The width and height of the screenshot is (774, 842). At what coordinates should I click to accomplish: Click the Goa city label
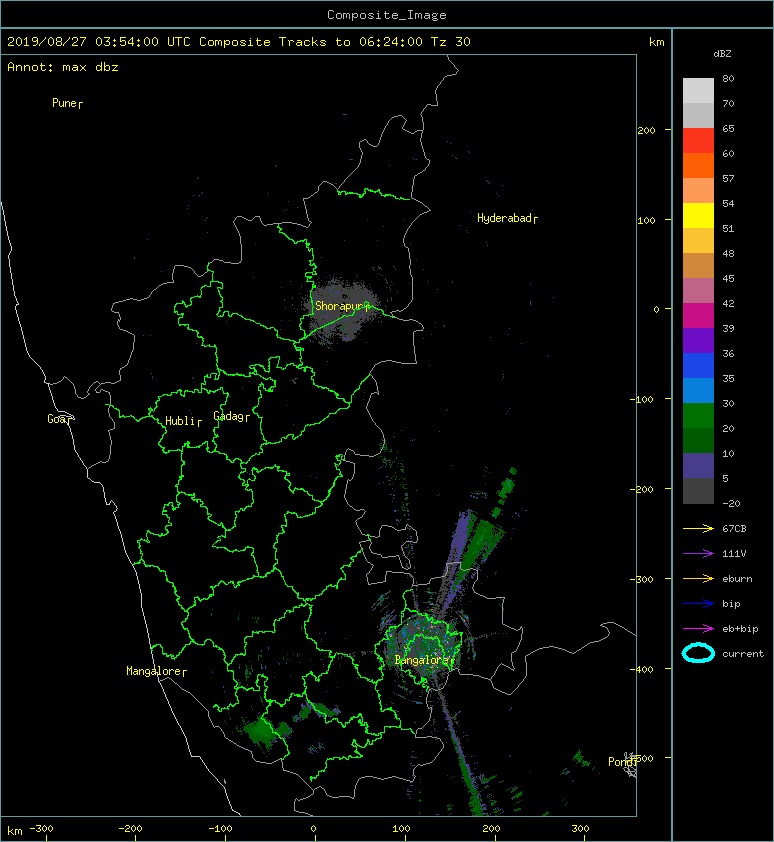pyautogui.click(x=59, y=419)
